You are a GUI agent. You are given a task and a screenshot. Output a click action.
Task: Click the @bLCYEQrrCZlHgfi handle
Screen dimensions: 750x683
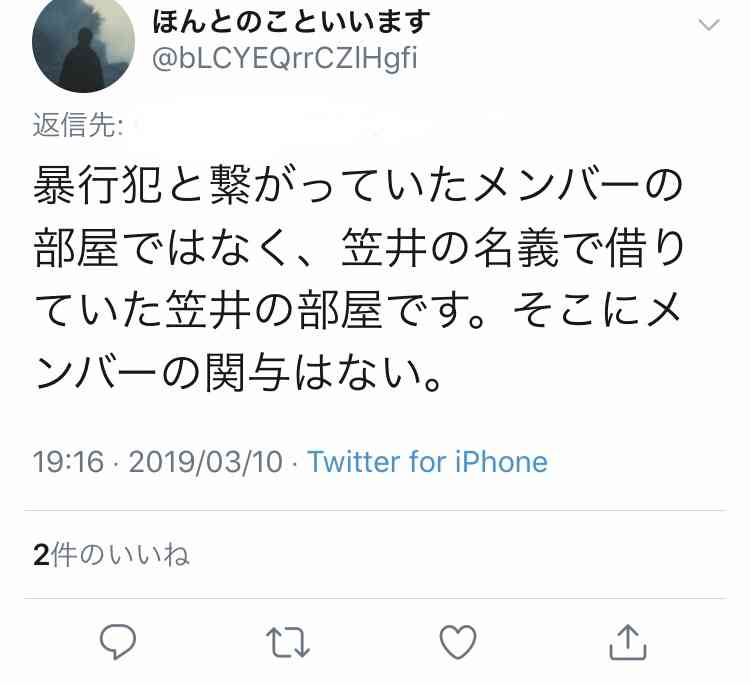[x=285, y=59]
